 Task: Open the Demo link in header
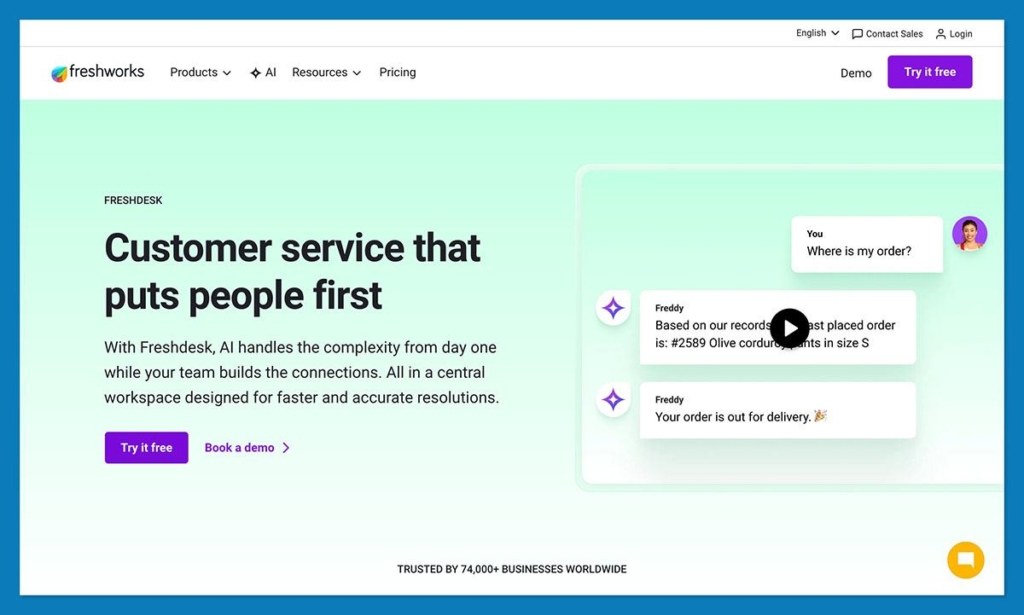coord(856,73)
